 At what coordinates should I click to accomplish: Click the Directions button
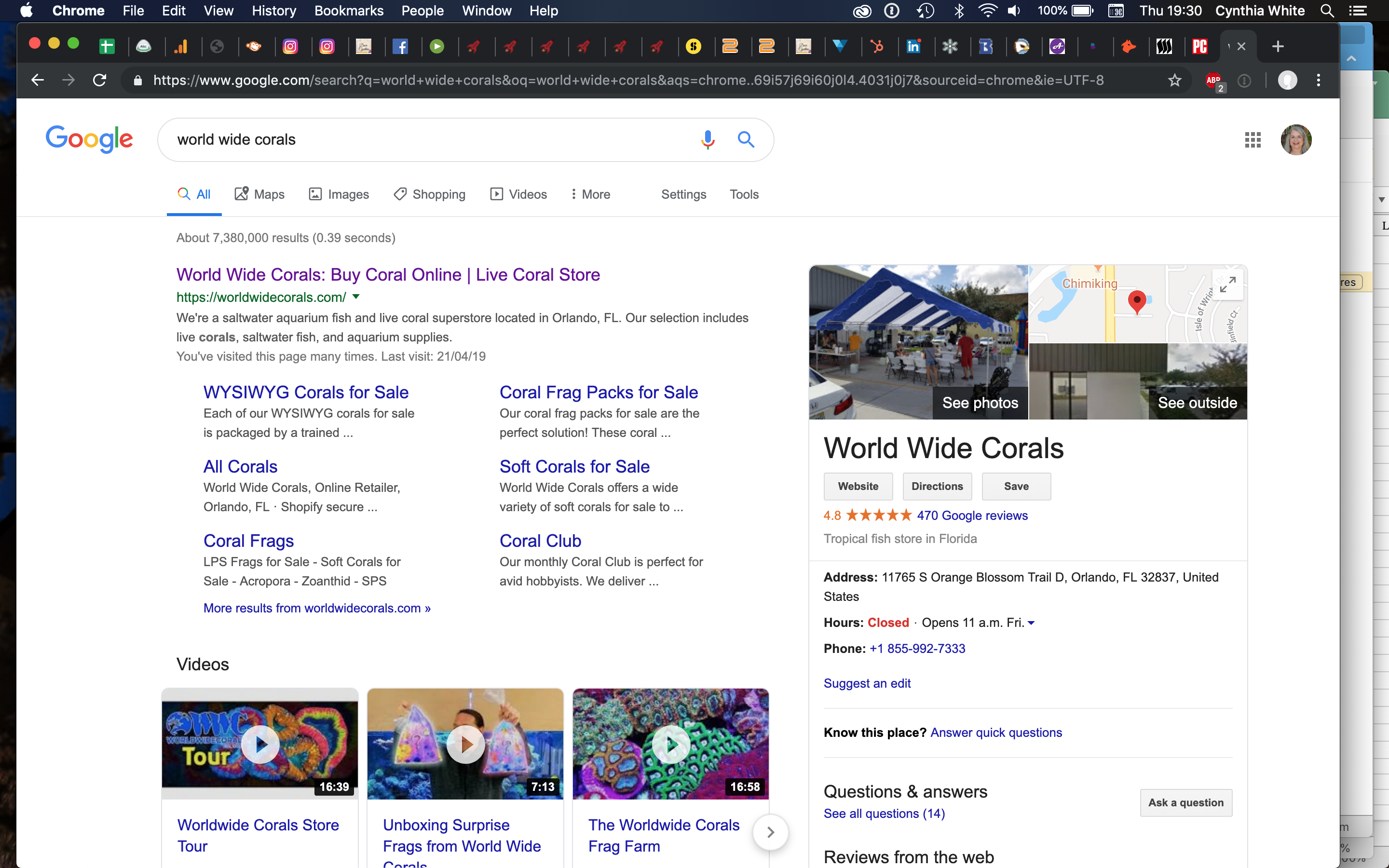pyautogui.click(x=937, y=486)
